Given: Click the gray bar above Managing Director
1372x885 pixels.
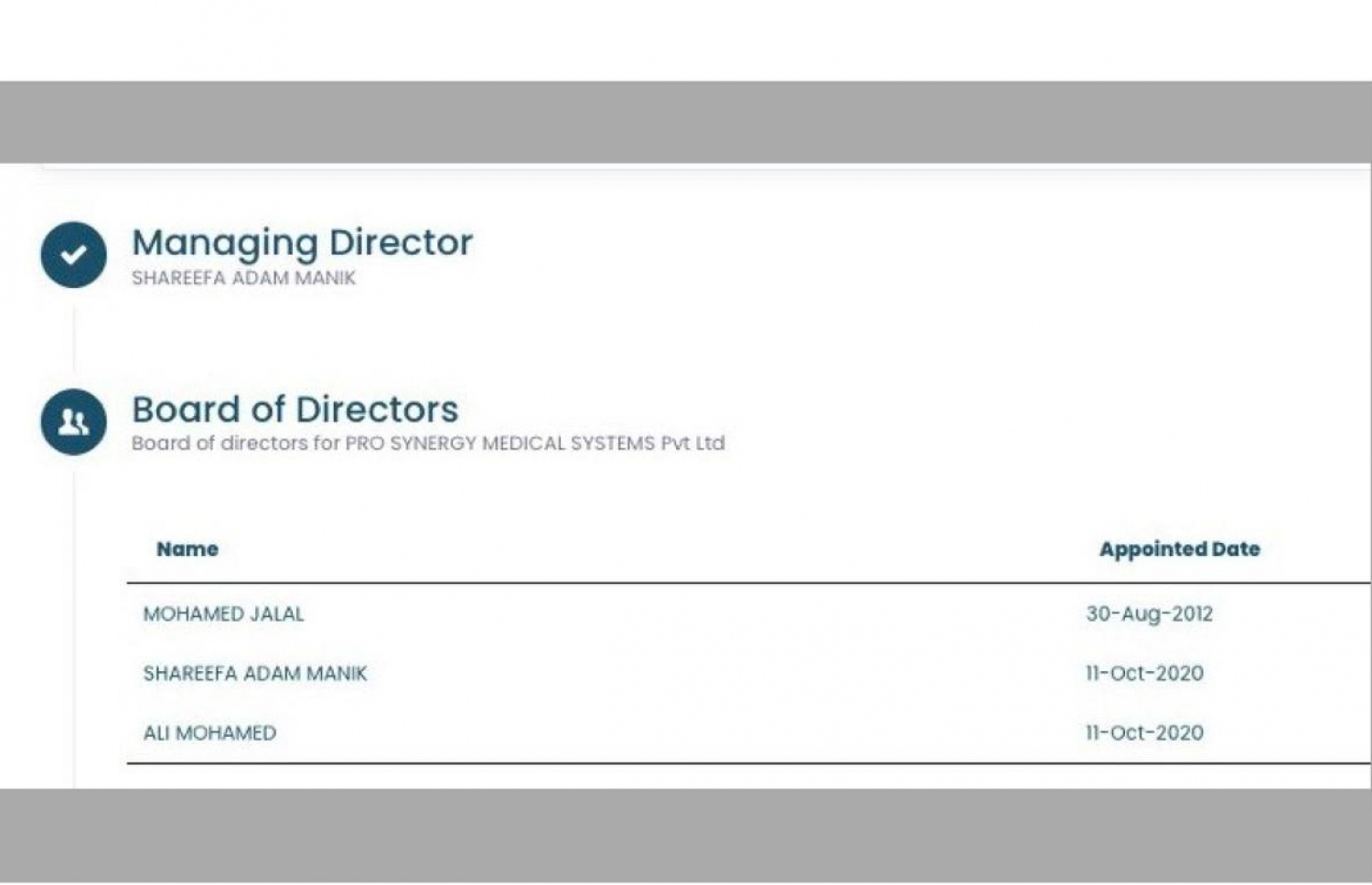Looking at the screenshot, I should 686,122.
